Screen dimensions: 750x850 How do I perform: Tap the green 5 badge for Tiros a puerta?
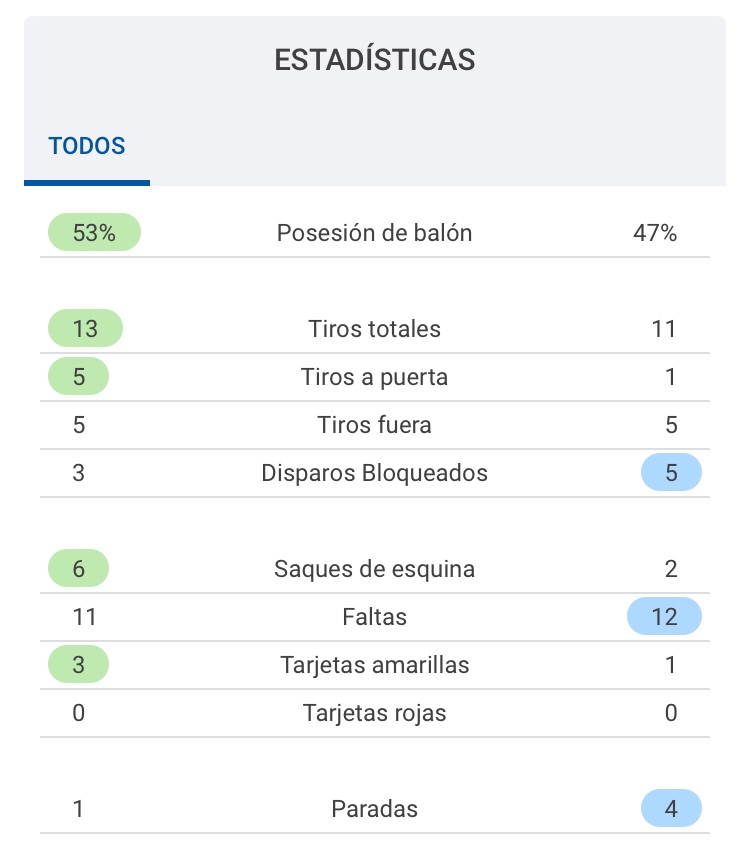tap(78, 377)
